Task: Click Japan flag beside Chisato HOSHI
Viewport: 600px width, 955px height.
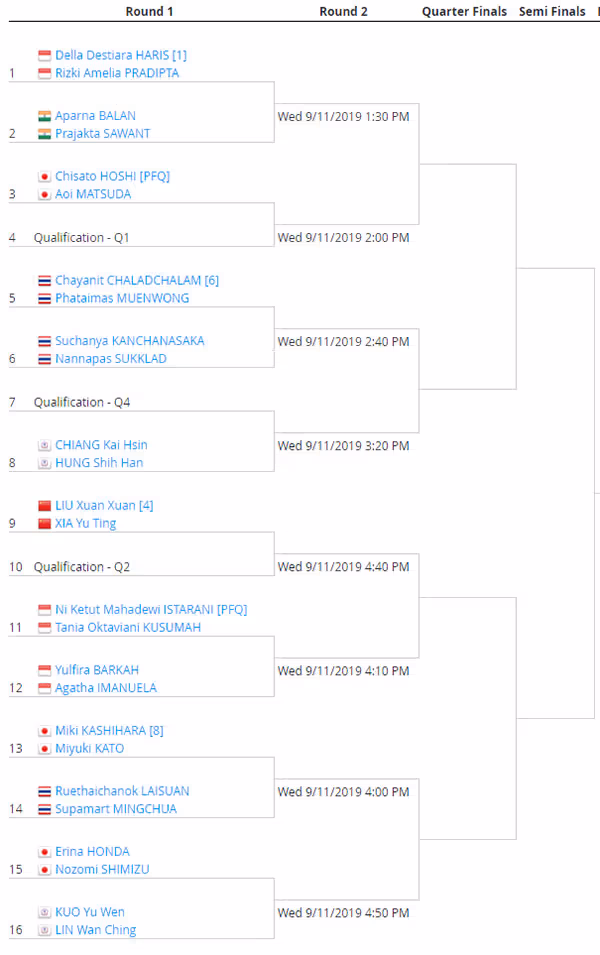Action: coord(44,177)
